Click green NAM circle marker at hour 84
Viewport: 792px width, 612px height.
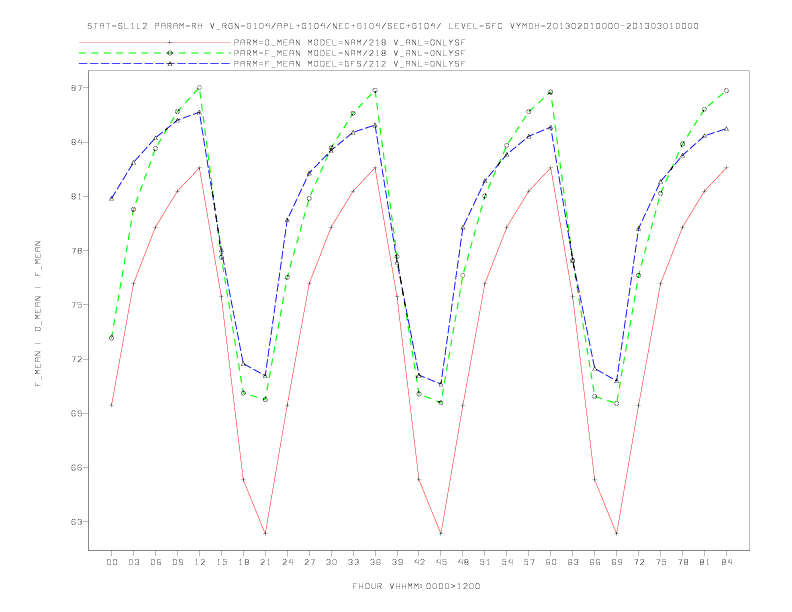pyautogui.click(x=726, y=91)
